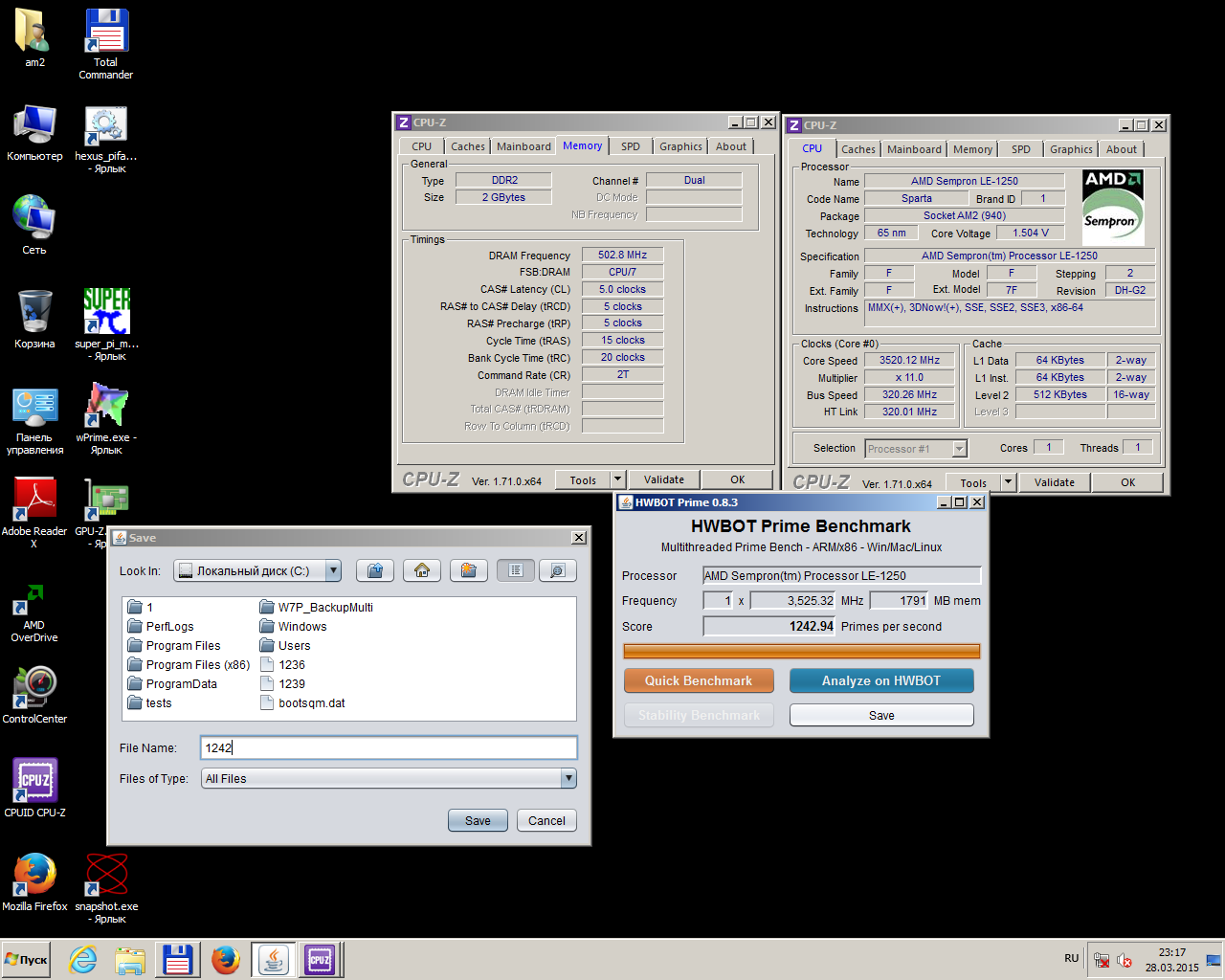Click Analyze on HWBOT button
This screenshot has height=980, width=1225.
coord(881,680)
